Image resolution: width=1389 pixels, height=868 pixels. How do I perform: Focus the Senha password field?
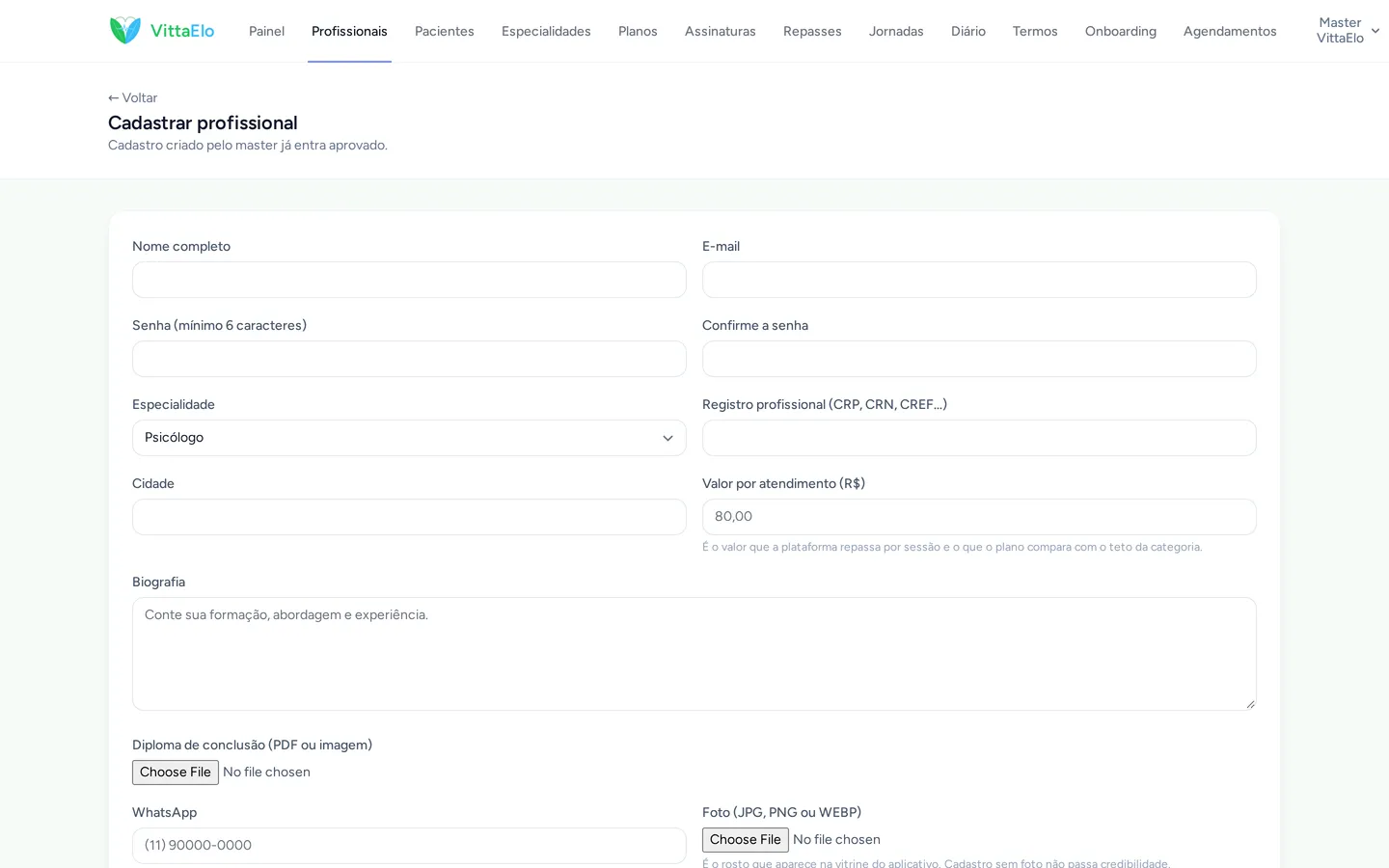tap(409, 359)
